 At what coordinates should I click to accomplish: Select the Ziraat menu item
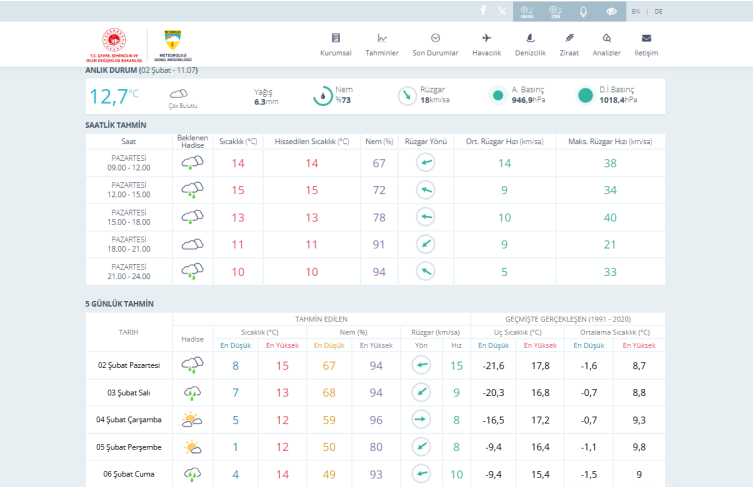click(569, 44)
